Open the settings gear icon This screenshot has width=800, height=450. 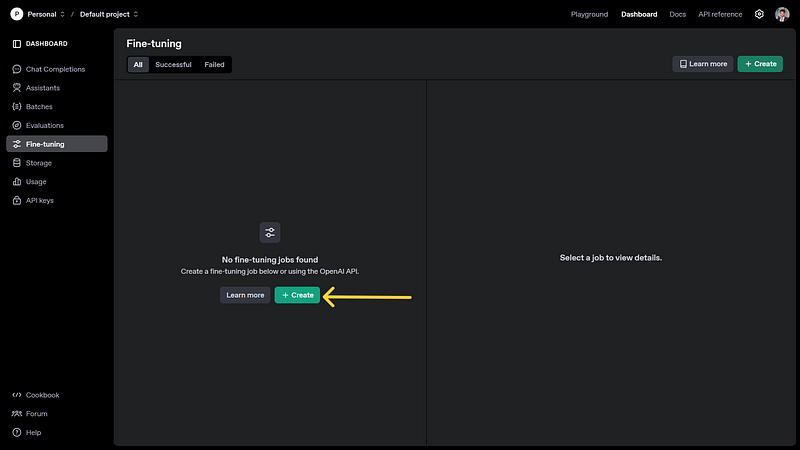759,14
